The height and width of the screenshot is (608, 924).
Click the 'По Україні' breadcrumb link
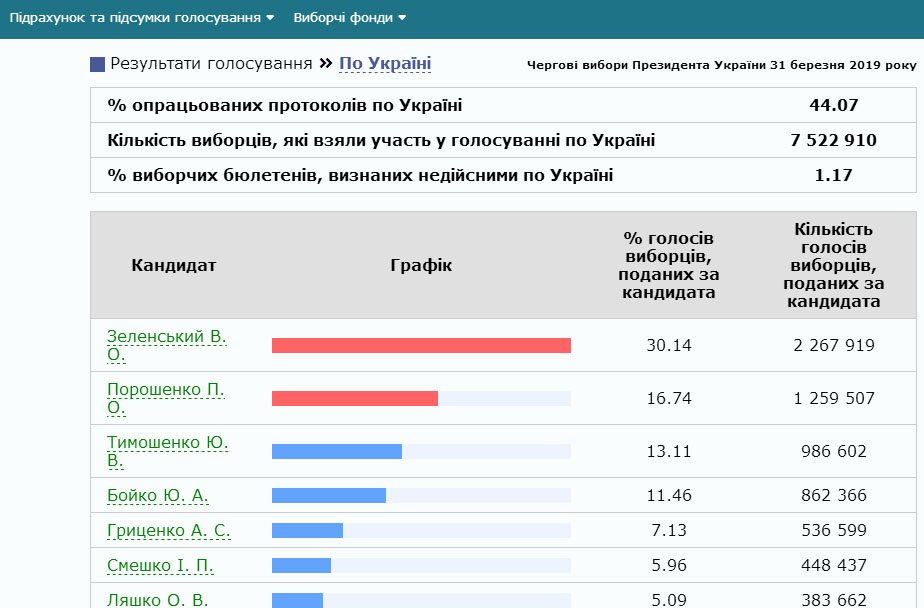(x=385, y=64)
